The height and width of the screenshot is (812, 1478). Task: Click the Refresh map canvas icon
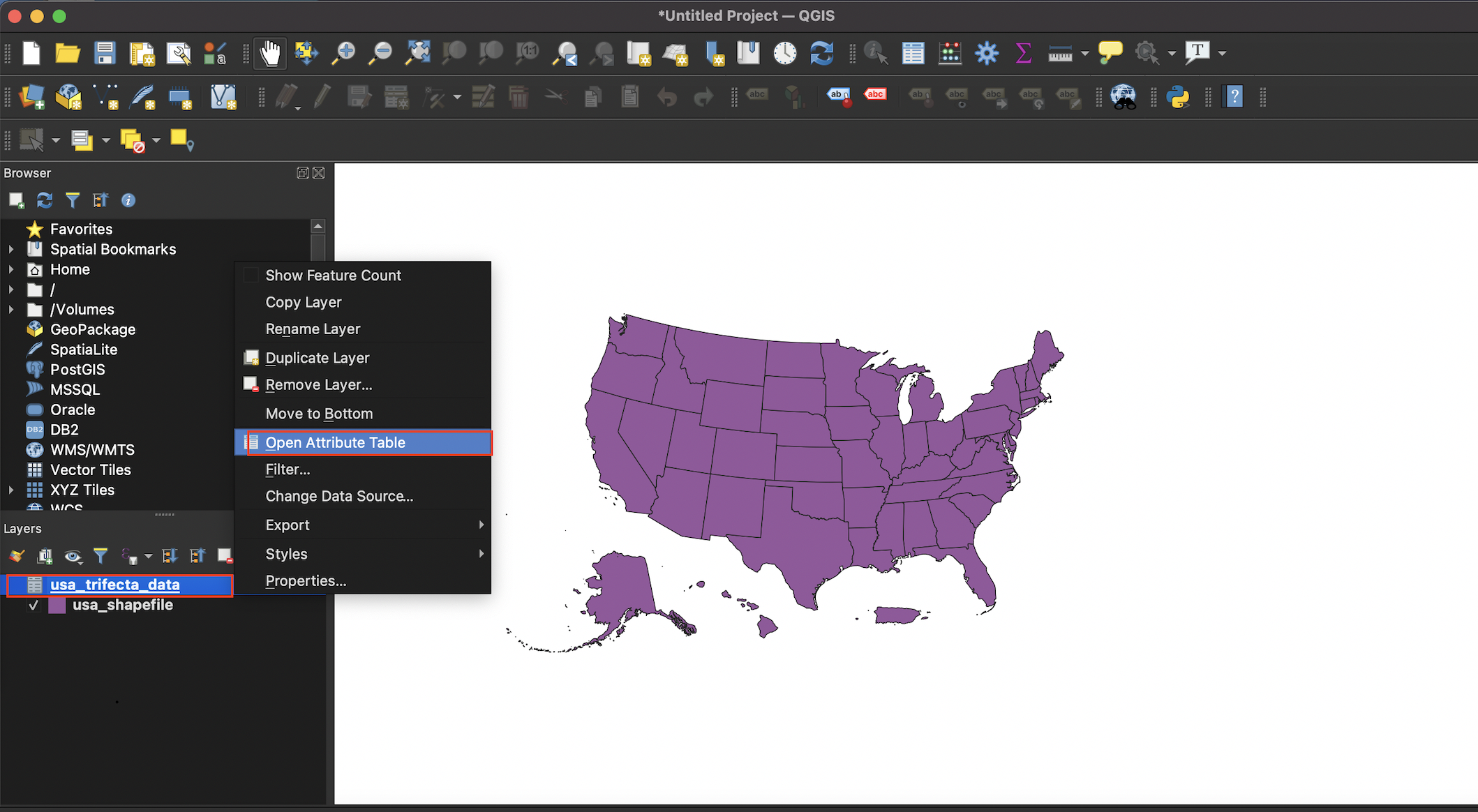822,53
